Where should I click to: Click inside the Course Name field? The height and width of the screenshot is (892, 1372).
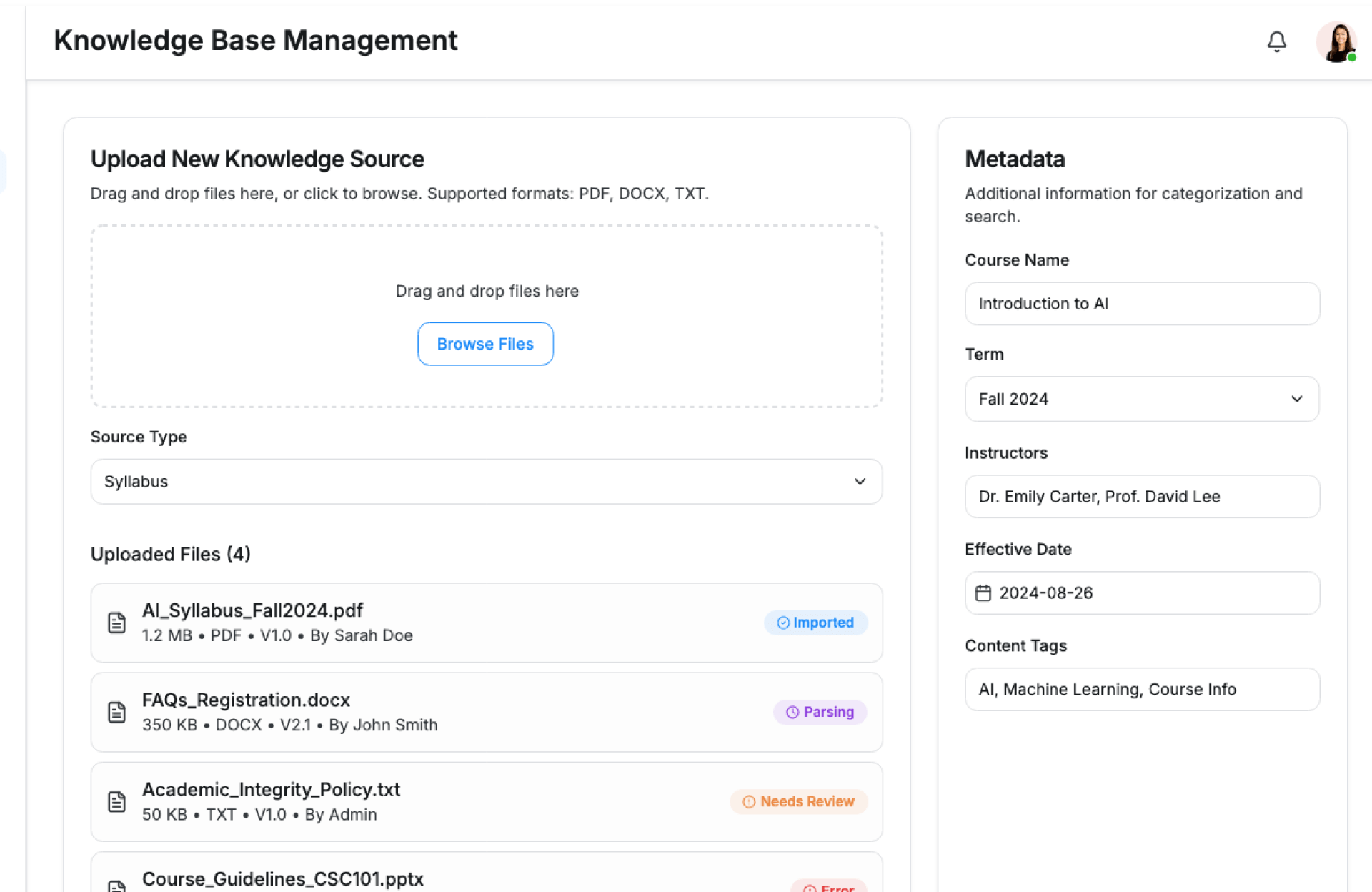pyautogui.click(x=1141, y=304)
